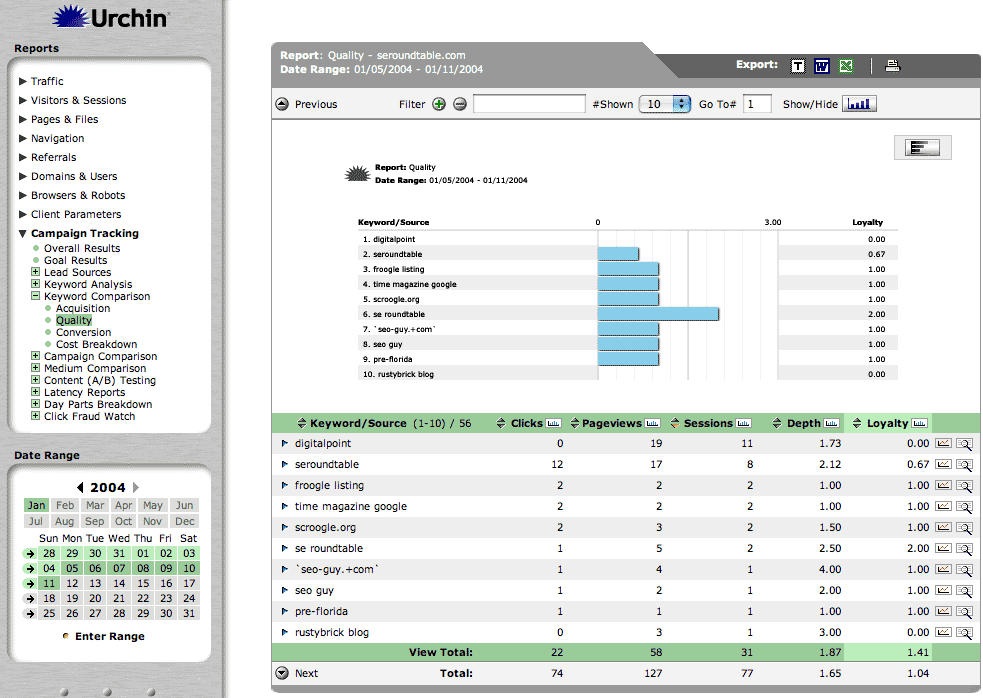
Task: Switch chart type using horizontal bar button
Action: coord(922,147)
